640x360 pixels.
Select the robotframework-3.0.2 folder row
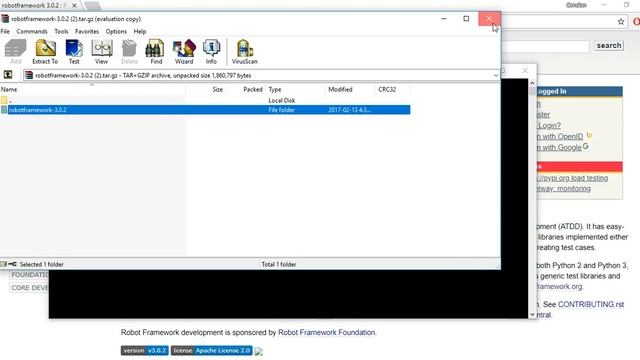[x=205, y=110]
